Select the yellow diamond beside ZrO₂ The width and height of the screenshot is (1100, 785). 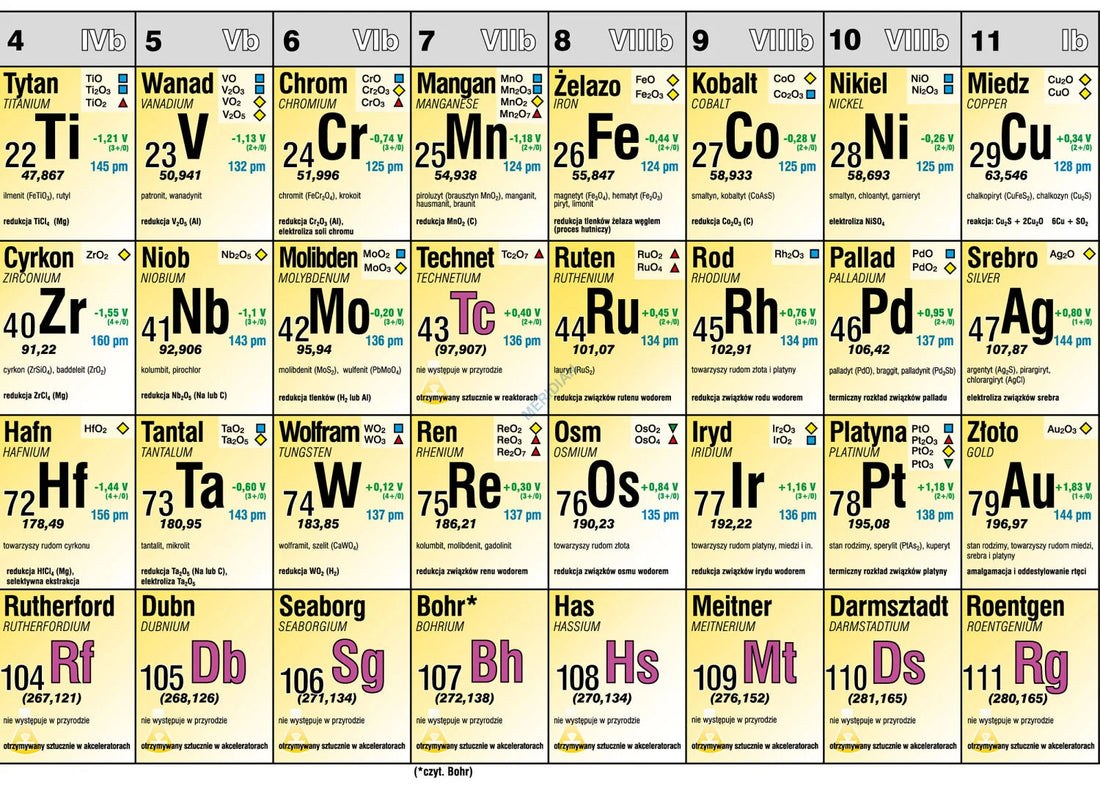tap(123, 254)
